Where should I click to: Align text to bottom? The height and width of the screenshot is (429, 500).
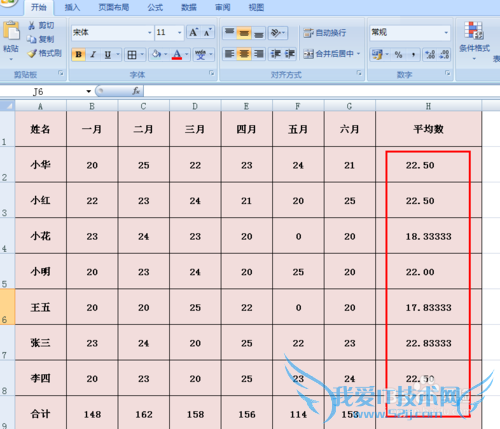coord(258,33)
